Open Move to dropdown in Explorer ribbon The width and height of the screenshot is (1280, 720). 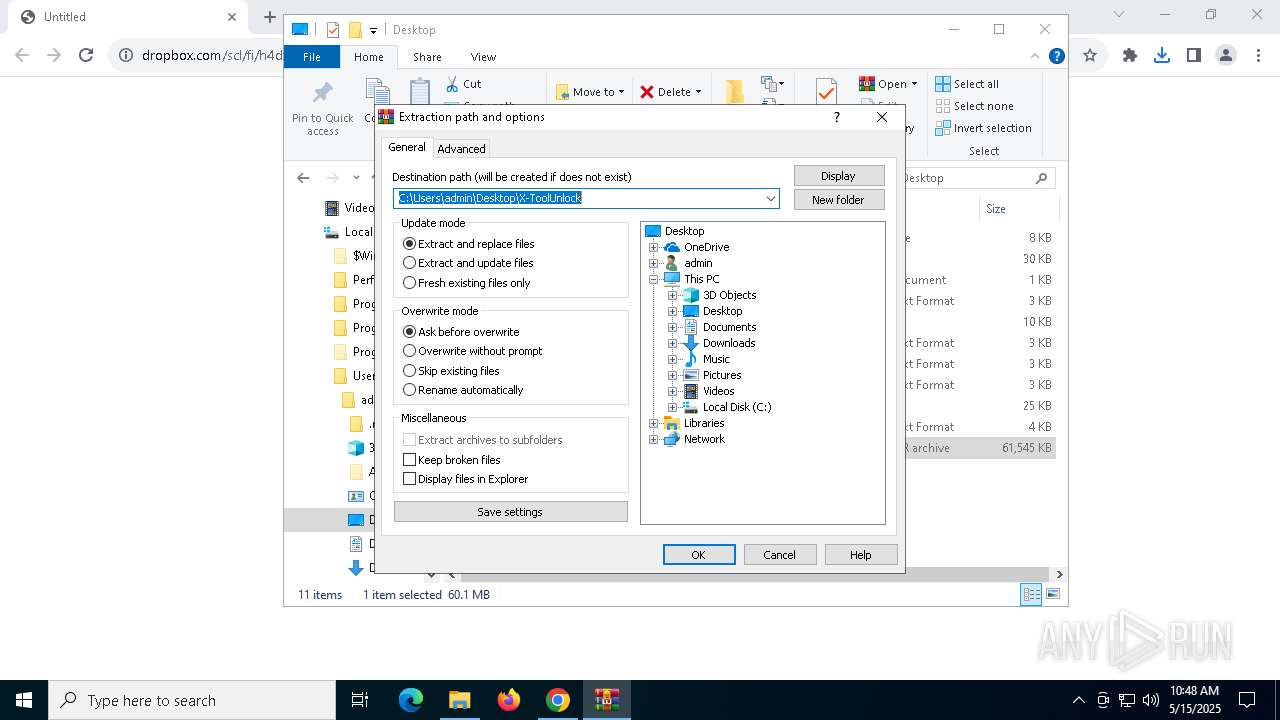click(x=590, y=92)
